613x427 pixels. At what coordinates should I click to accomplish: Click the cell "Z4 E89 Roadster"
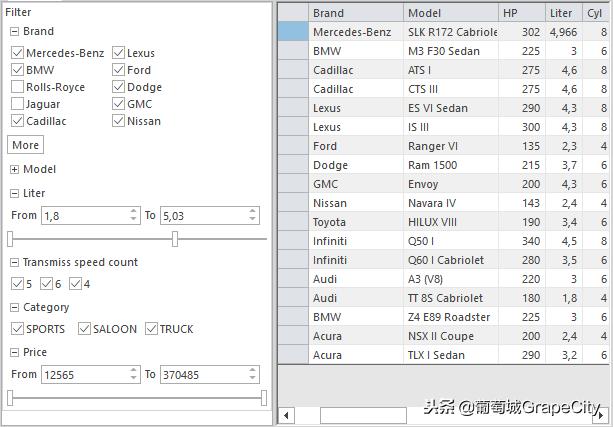[451, 317]
